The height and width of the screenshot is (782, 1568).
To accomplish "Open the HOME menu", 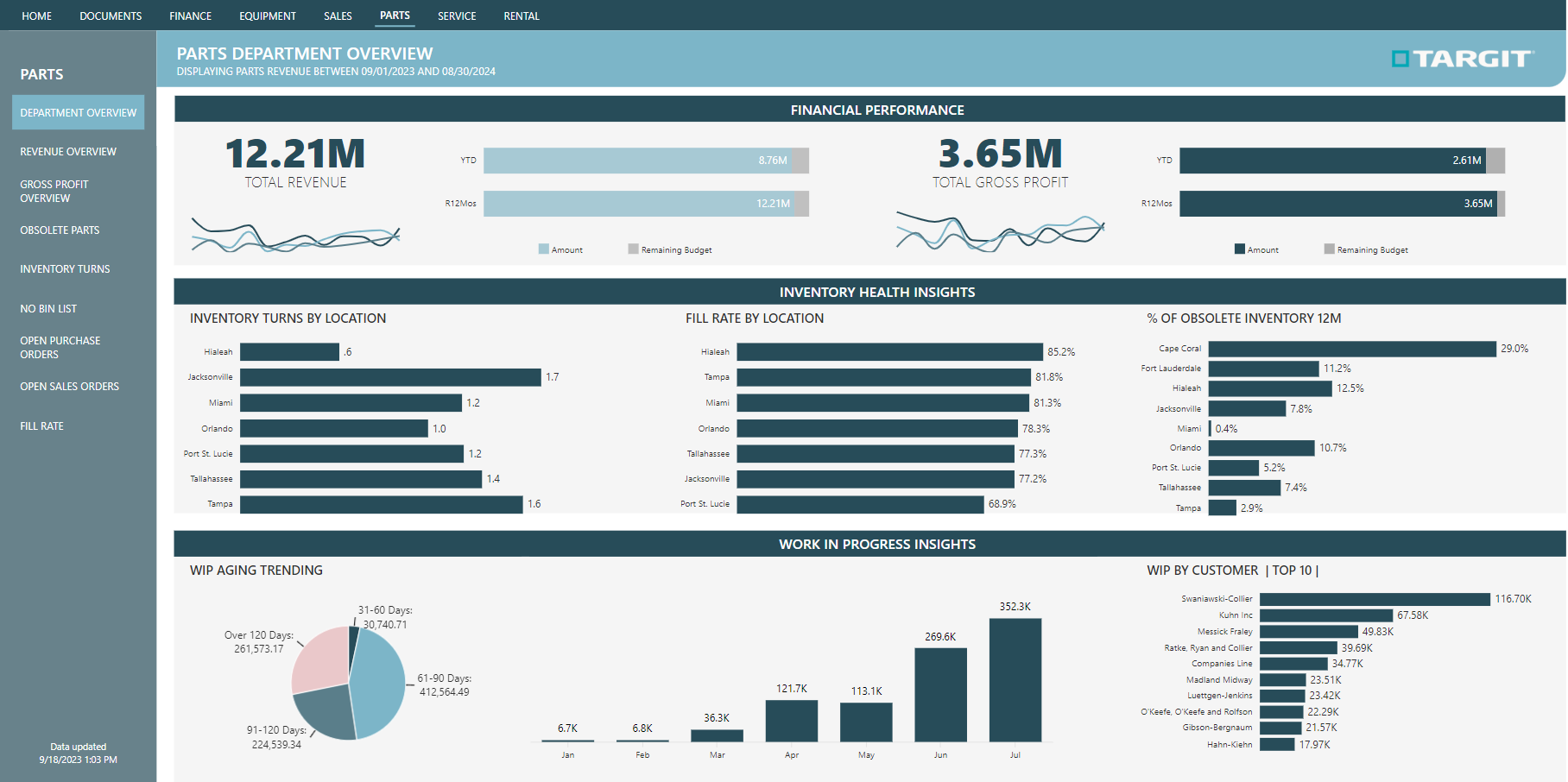I will click(36, 15).
